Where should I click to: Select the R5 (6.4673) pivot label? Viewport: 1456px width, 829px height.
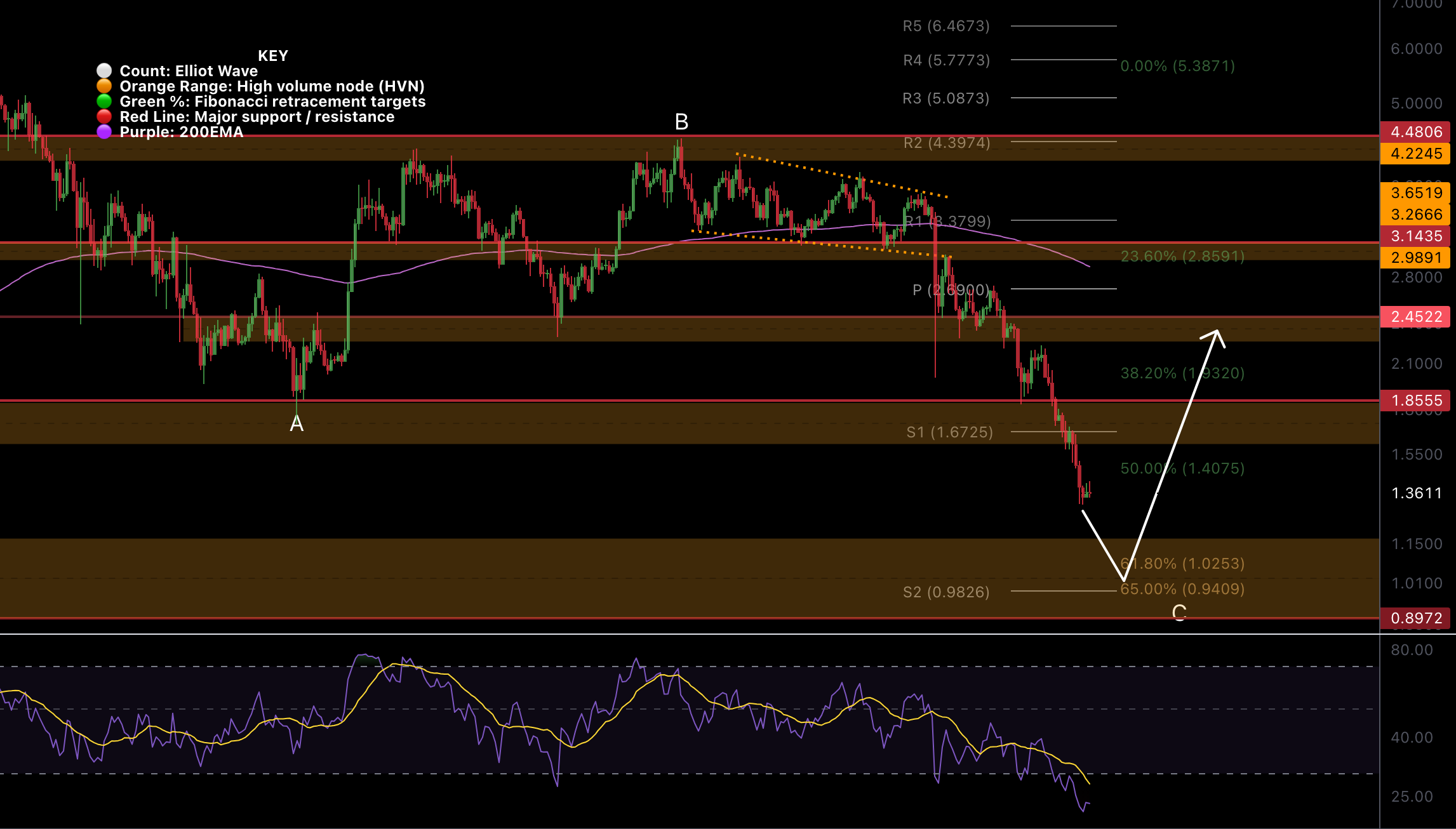pyautogui.click(x=946, y=26)
